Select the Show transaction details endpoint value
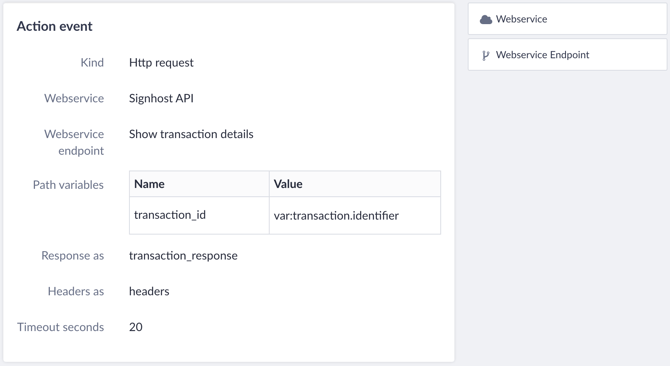The width and height of the screenshot is (670, 366). (x=191, y=134)
